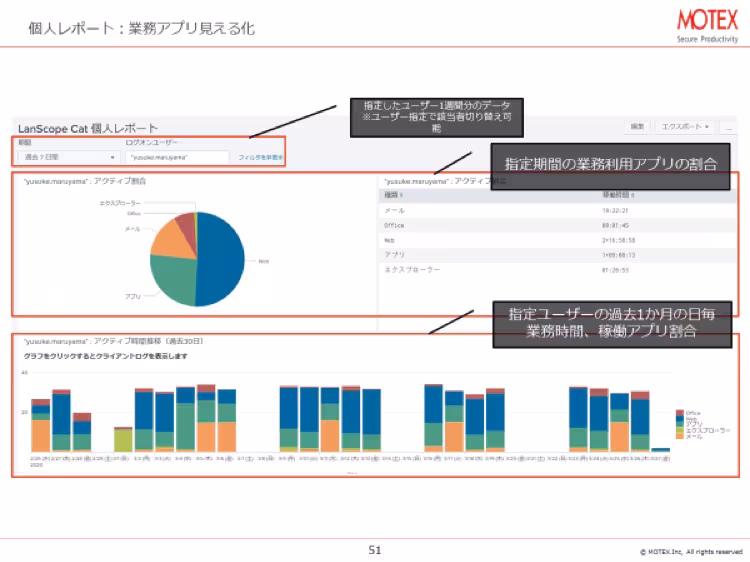
Task: Sort table by 稼働時間 column header
Action: click(x=618, y=195)
